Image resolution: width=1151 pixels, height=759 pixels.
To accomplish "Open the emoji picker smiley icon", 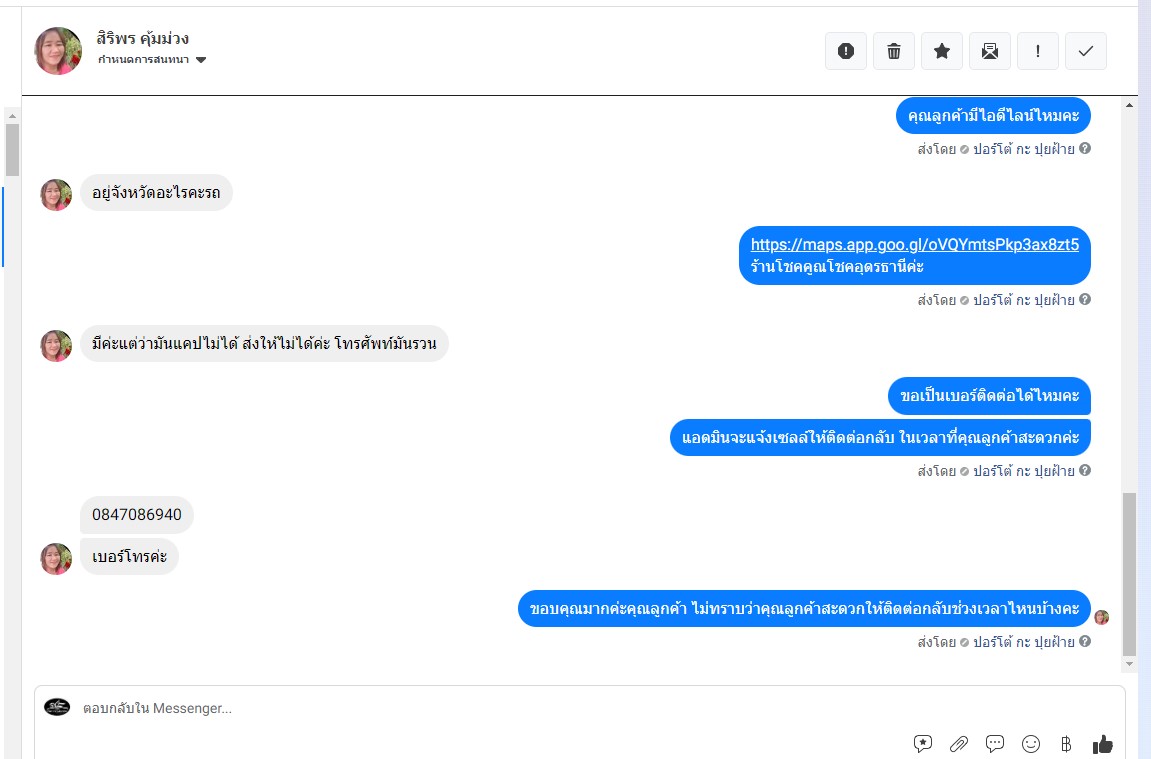I will 1031,744.
